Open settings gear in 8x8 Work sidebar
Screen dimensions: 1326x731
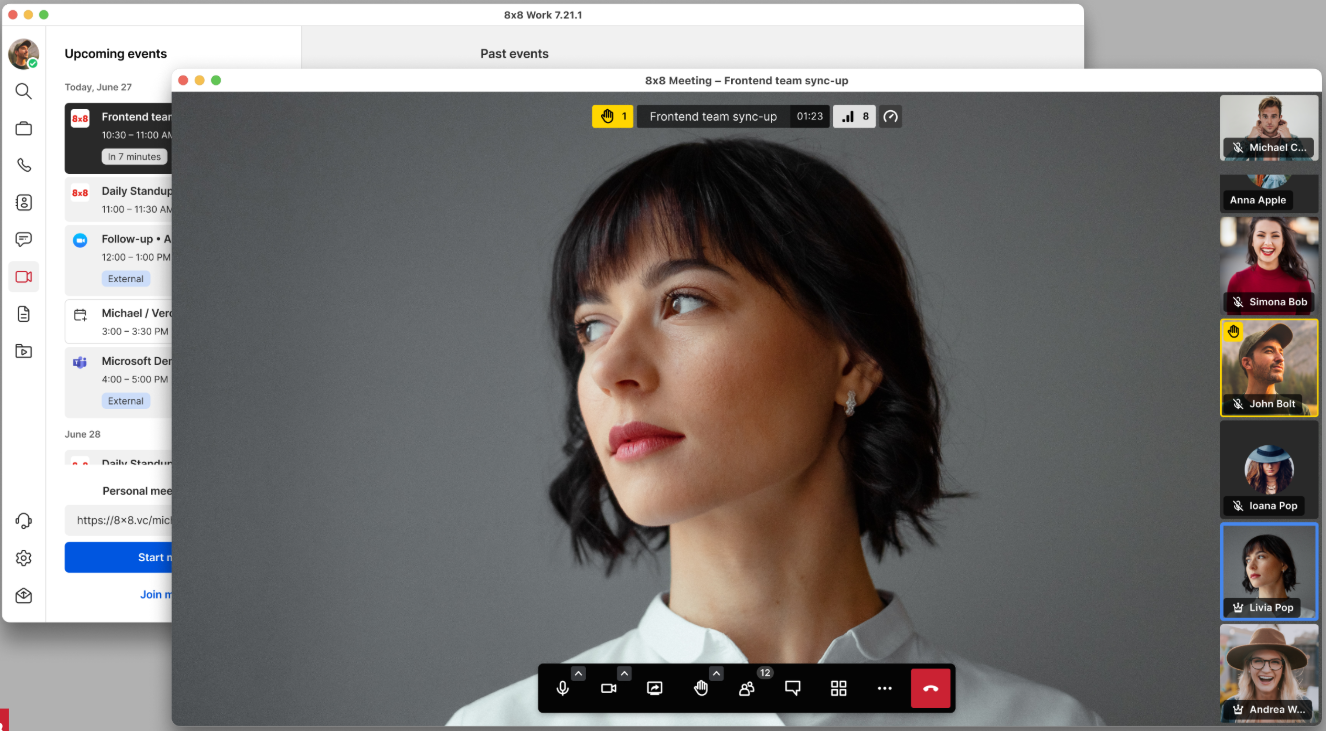[x=24, y=558]
